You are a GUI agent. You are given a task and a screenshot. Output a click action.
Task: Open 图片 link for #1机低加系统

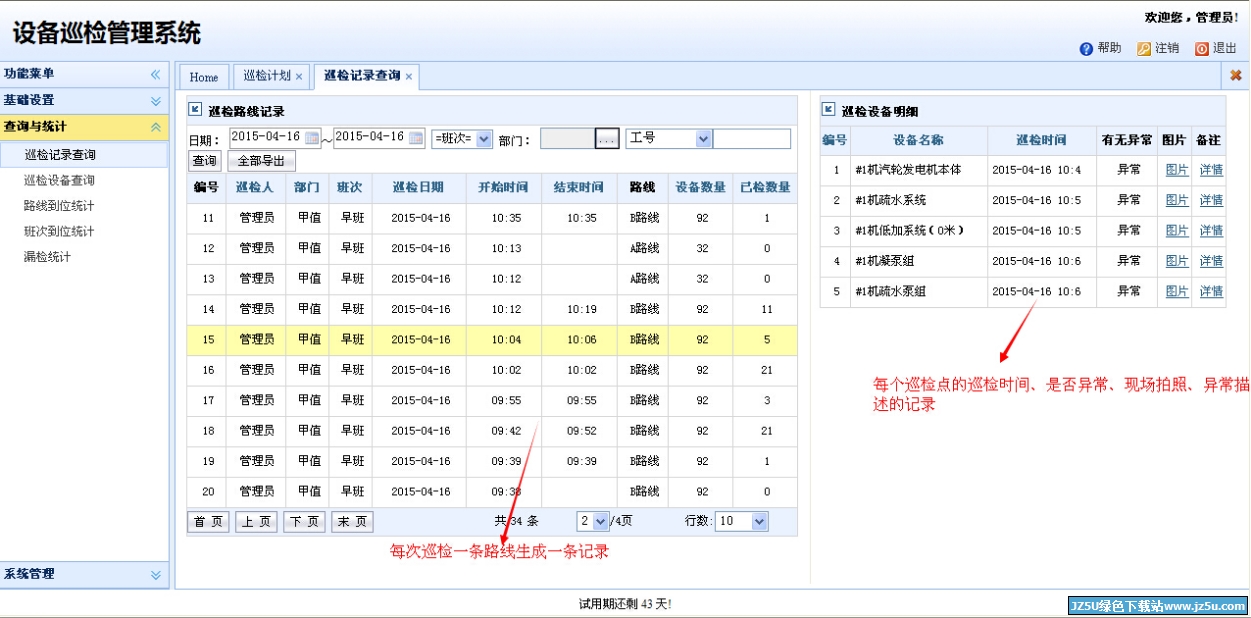coord(1177,231)
